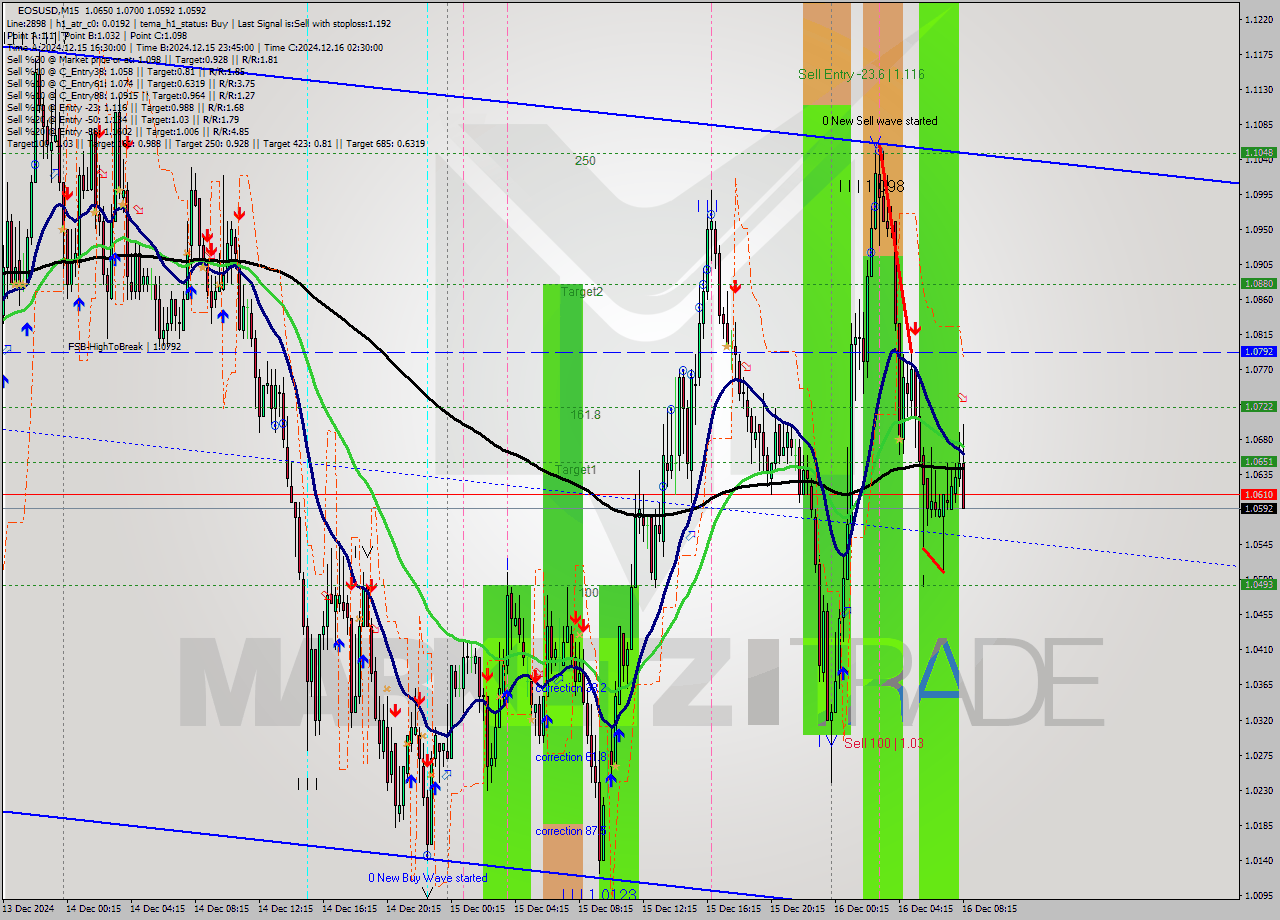Select the 'Target2' label on chart
Viewport: 1280px width, 920px height.
pyautogui.click(x=581, y=292)
